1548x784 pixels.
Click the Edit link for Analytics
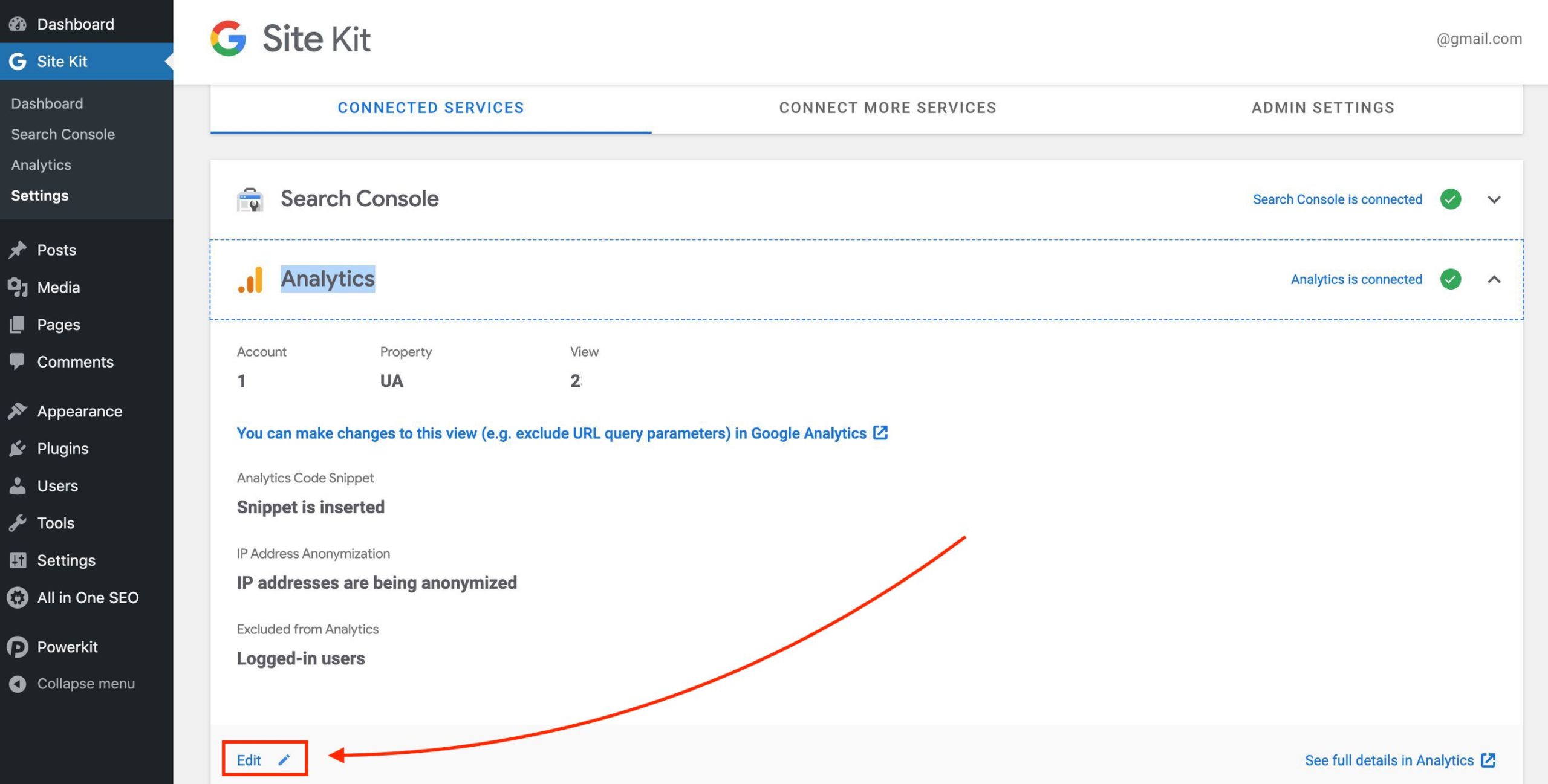(x=249, y=760)
